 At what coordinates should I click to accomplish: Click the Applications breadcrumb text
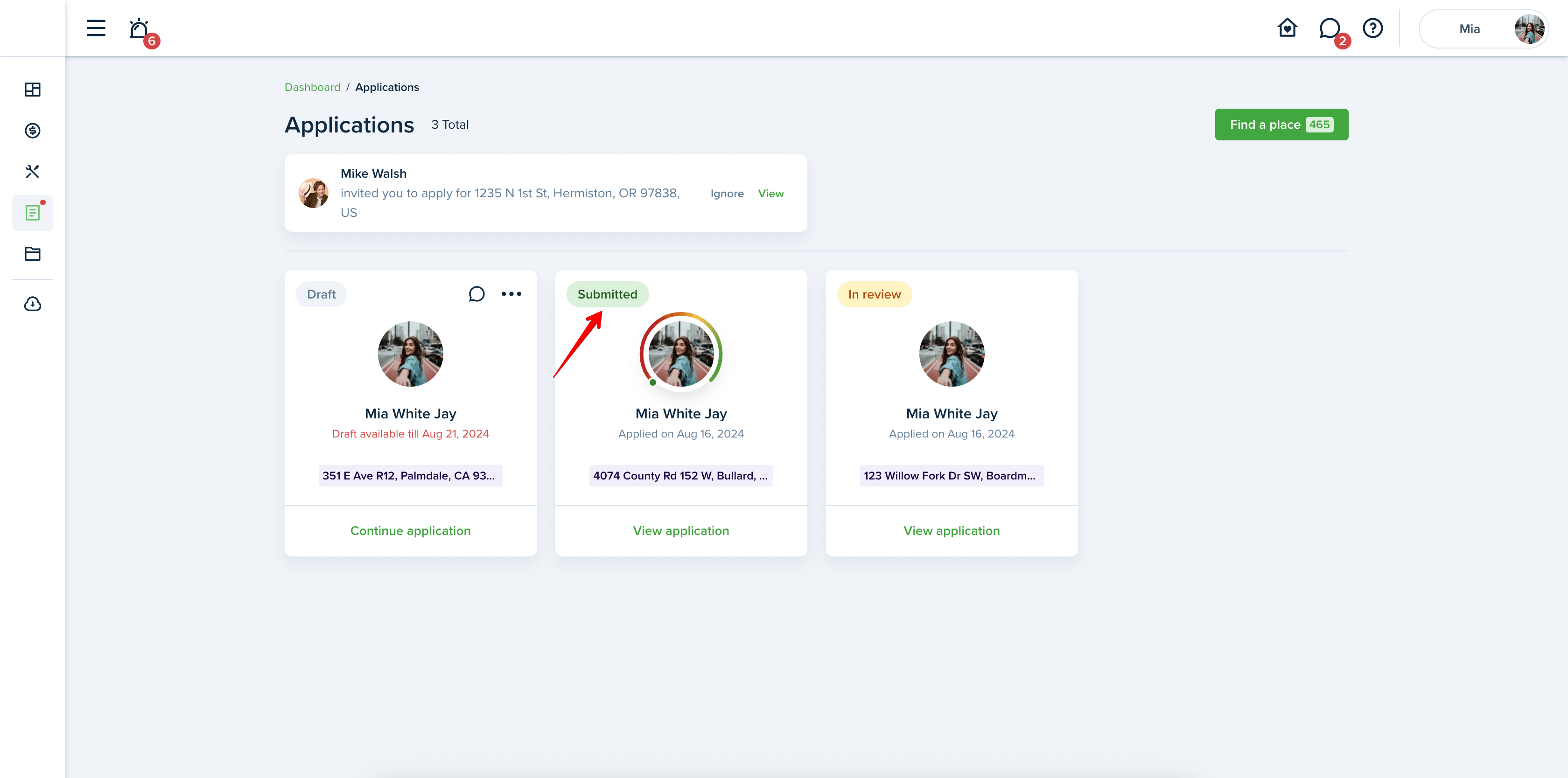(386, 87)
